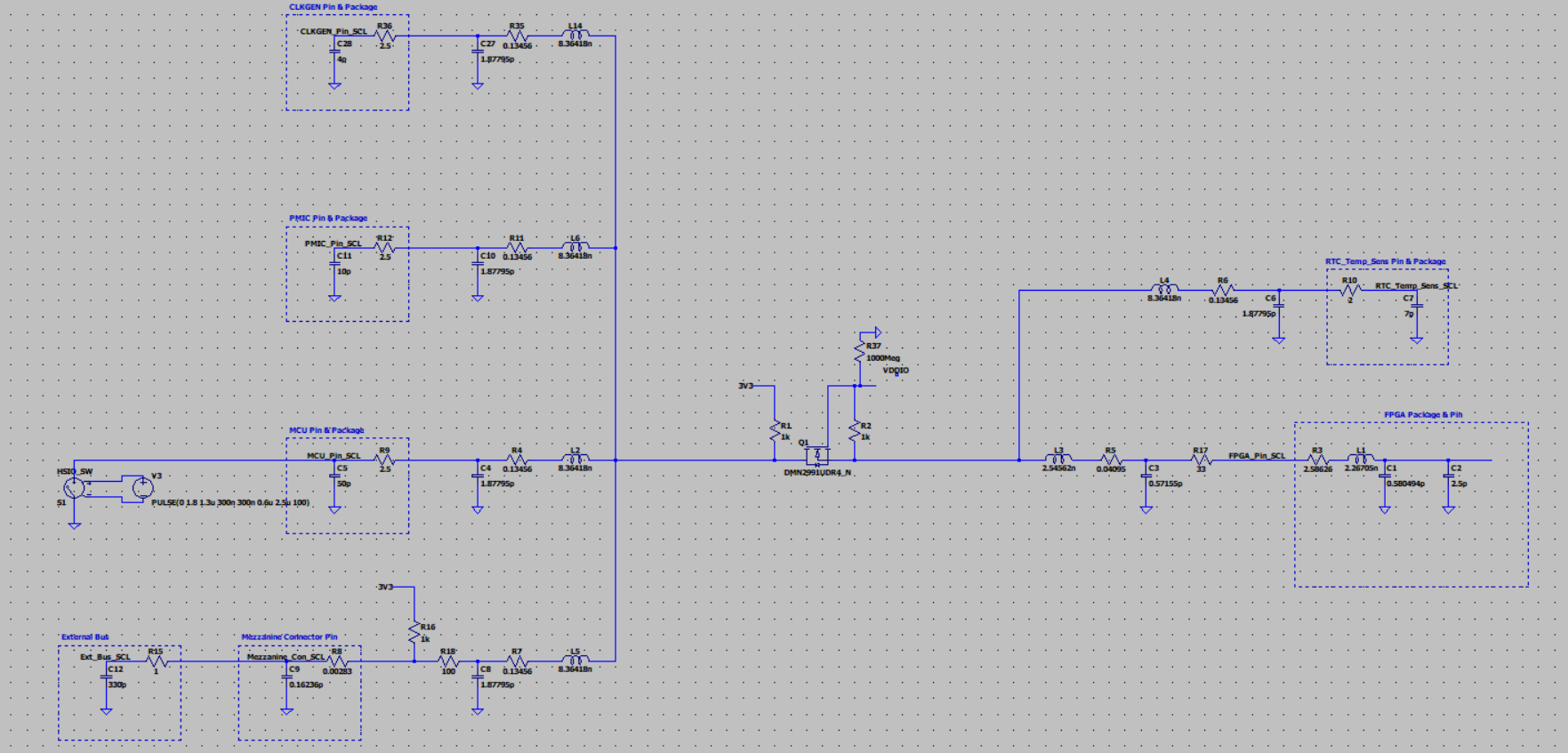Screen dimensions: 1568x753
Task: Click the MCU_Pin_SCL net label
Action: coord(334,456)
